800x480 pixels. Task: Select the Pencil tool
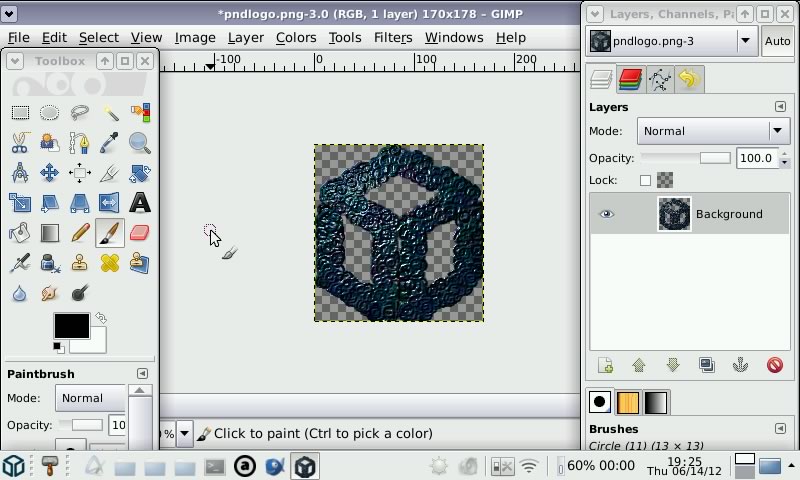pos(80,233)
